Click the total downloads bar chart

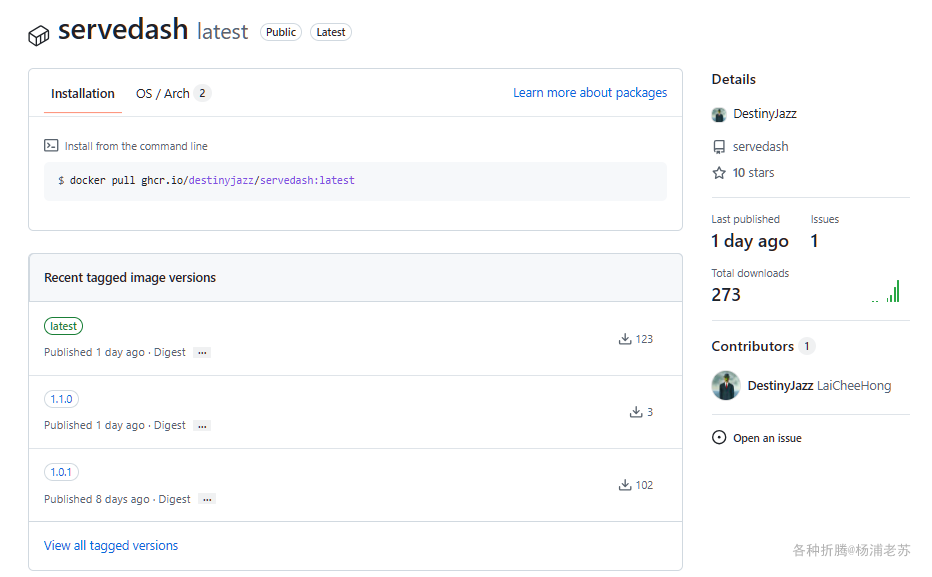[x=886, y=292]
